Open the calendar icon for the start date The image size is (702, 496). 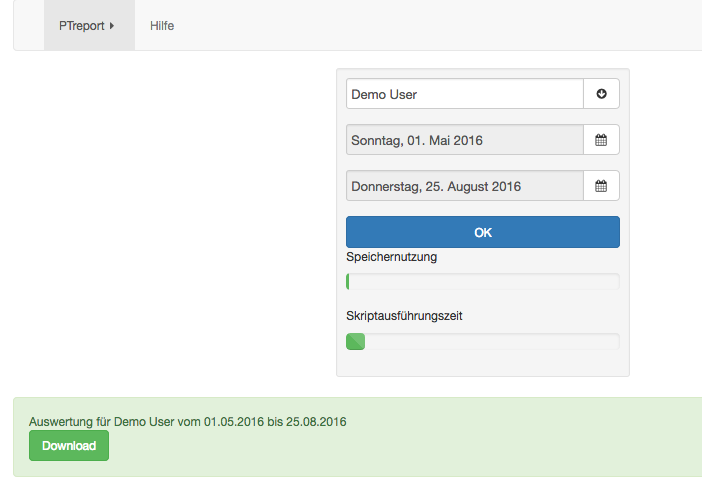[x=601, y=140]
